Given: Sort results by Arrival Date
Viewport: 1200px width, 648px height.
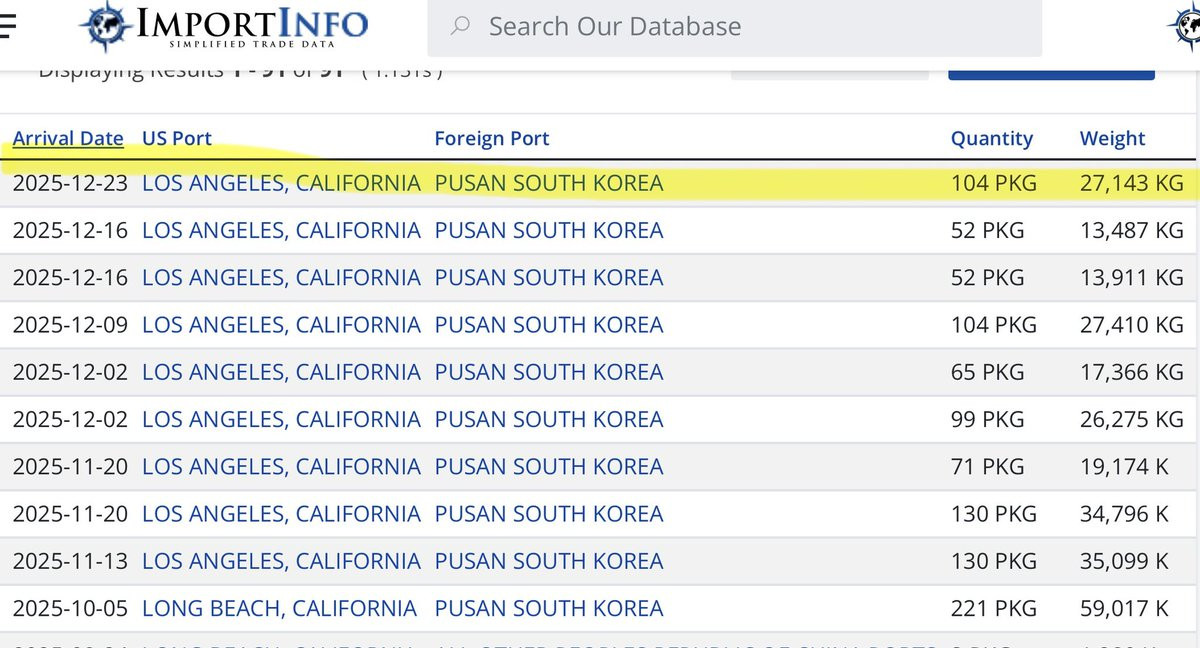Looking at the screenshot, I should pyautogui.click(x=68, y=139).
